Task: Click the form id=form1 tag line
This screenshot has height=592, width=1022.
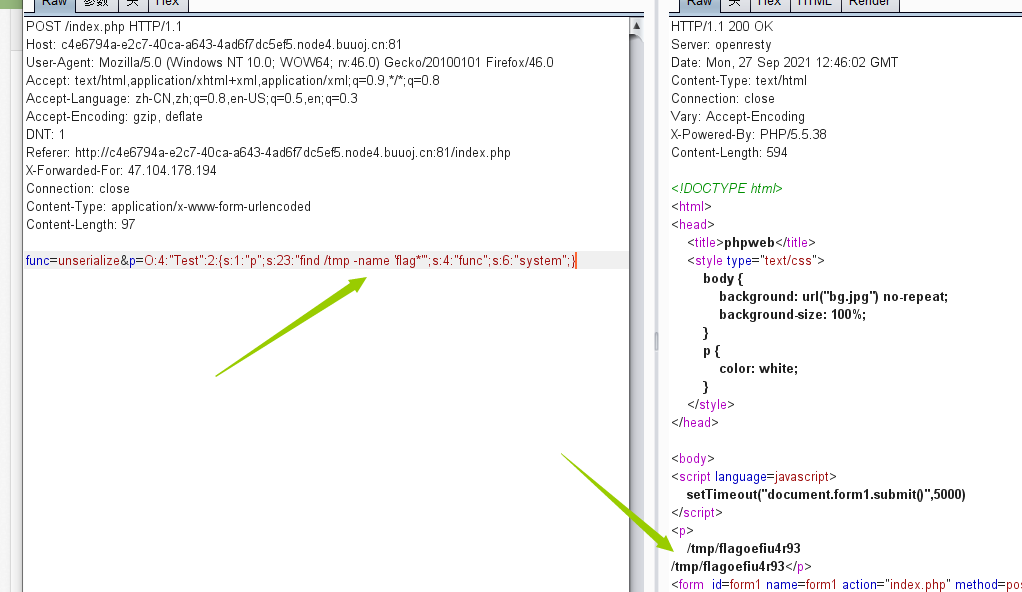Action: (846, 585)
